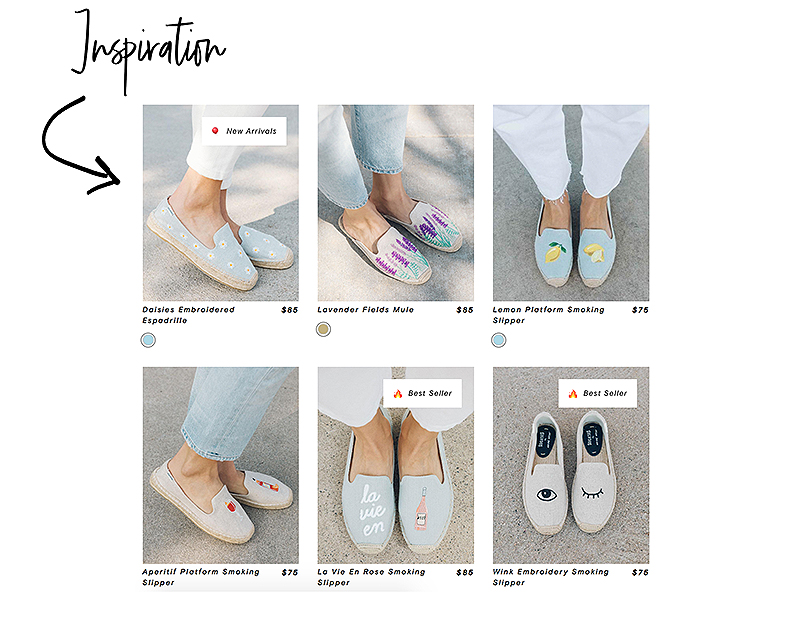The image size is (800, 621).
Task: Click the Wink Embroidery Smoking Slipper title
Action: tap(551, 577)
